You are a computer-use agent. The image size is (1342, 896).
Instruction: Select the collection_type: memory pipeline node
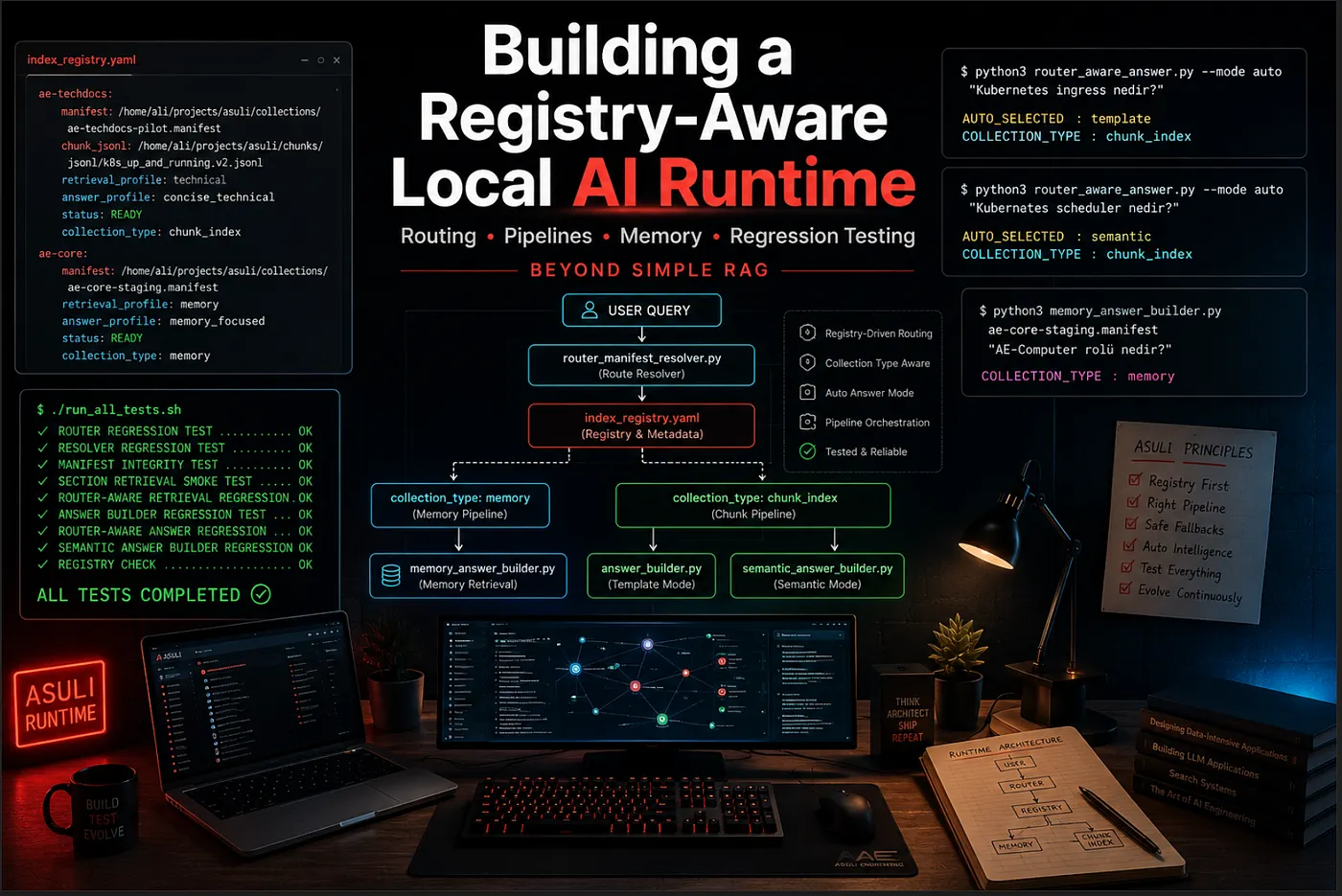click(x=460, y=505)
